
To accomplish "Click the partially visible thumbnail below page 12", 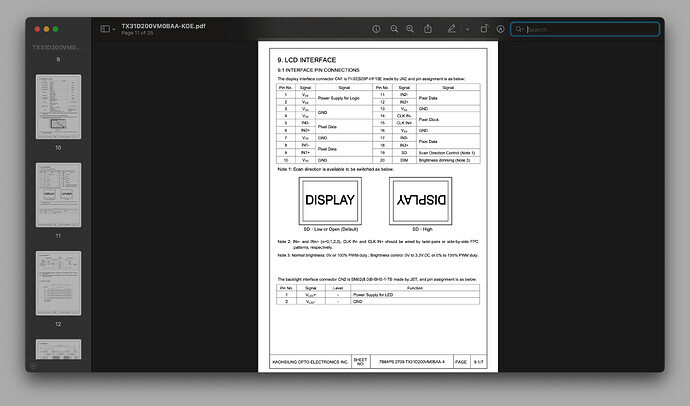I will tap(58, 349).
